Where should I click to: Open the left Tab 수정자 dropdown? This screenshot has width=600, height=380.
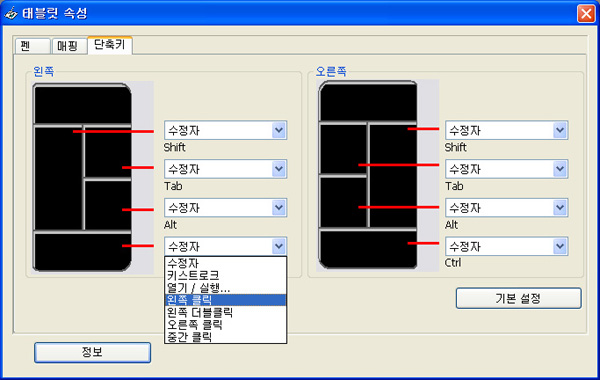click(x=225, y=169)
